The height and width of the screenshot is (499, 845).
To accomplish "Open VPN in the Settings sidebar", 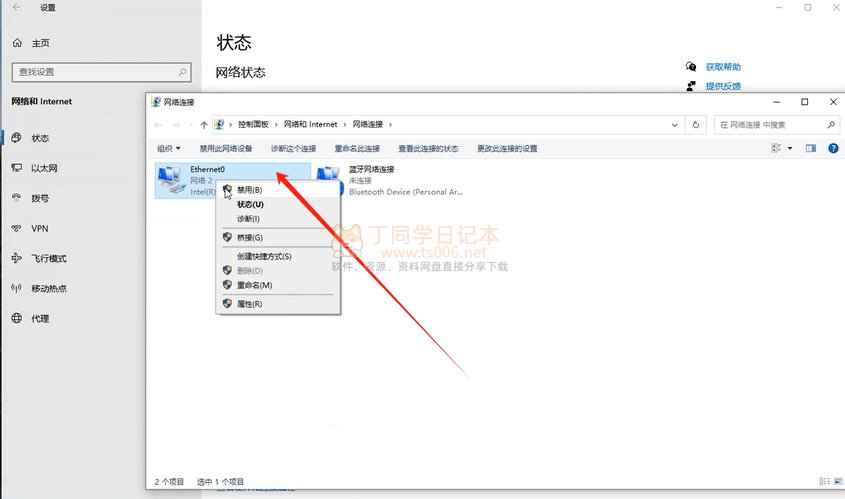I will point(40,228).
